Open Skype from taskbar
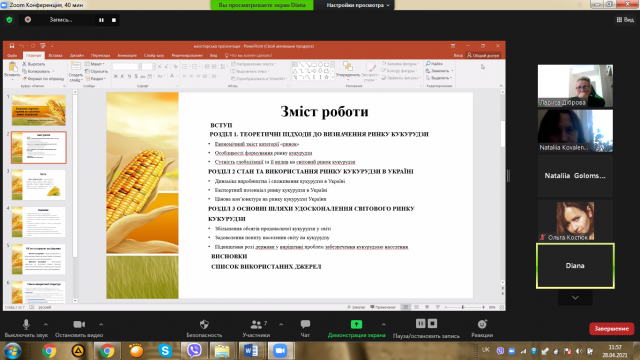The width and height of the screenshot is (640, 360). 165,351
